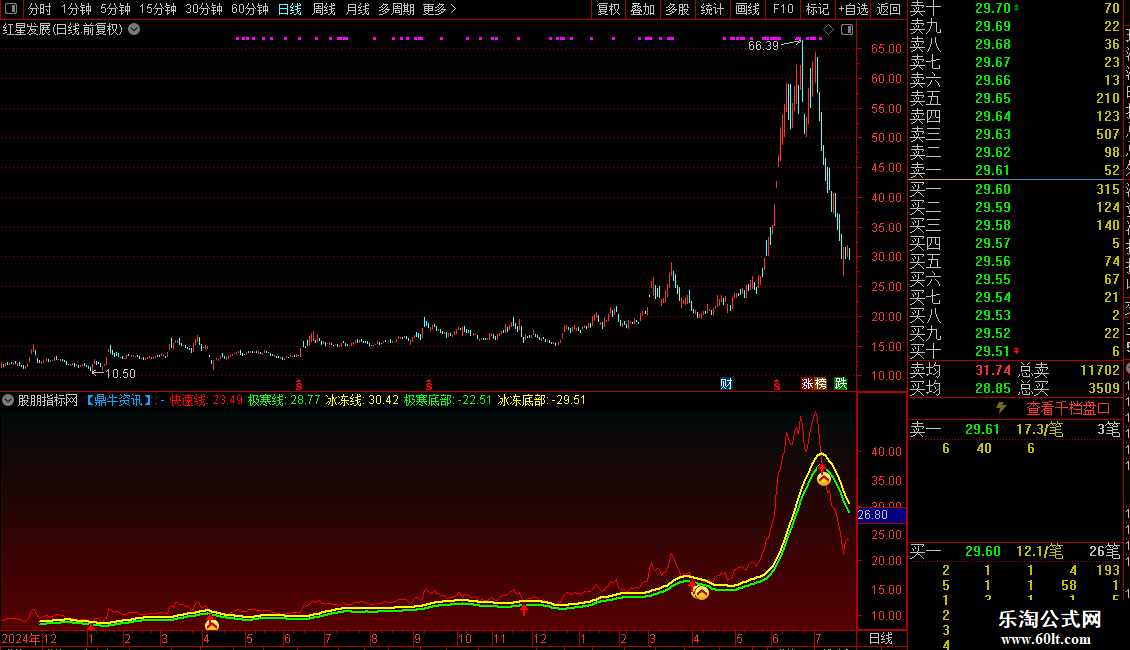The height and width of the screenshot is (650, 1130).
Task: Click the 极寒底部 -22.51 value
Action: coord(448,400)
